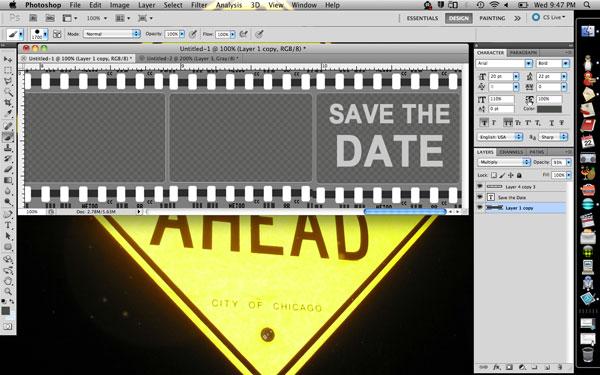The height and width of the screenshot is (375, 600).
Task: Select the Zoom tool in toolbox
Action: point(8,292)
